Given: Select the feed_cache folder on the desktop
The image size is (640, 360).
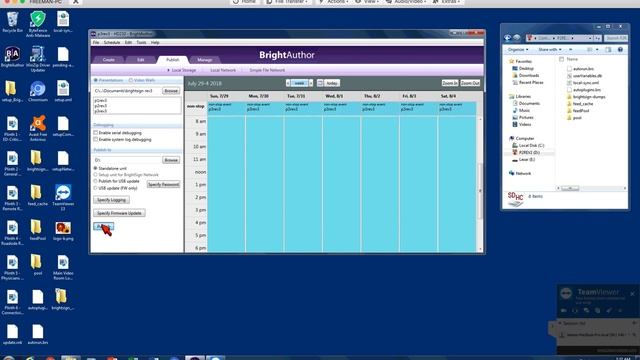Looking at the screenshot, I should coord(38,196).
